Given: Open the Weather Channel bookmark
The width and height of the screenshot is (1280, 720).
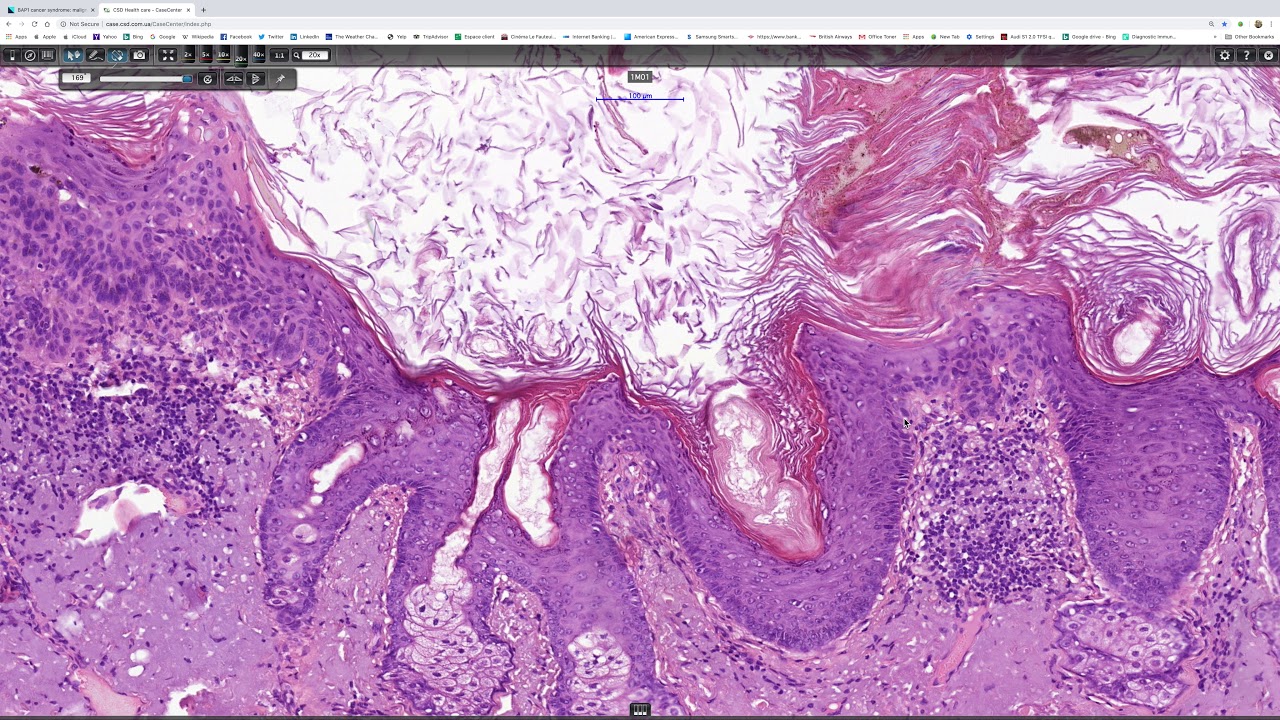Looking at the screenshot, I should pos(352,37).
